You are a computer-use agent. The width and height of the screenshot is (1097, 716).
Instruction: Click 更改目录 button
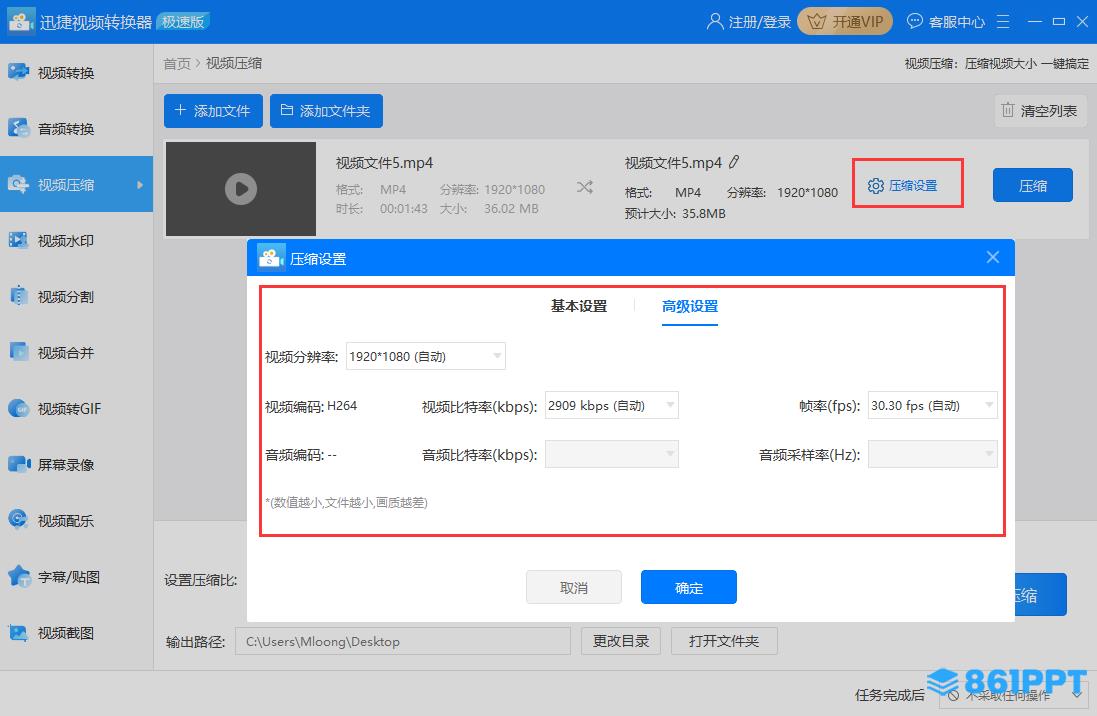click(x=621, y=641)
